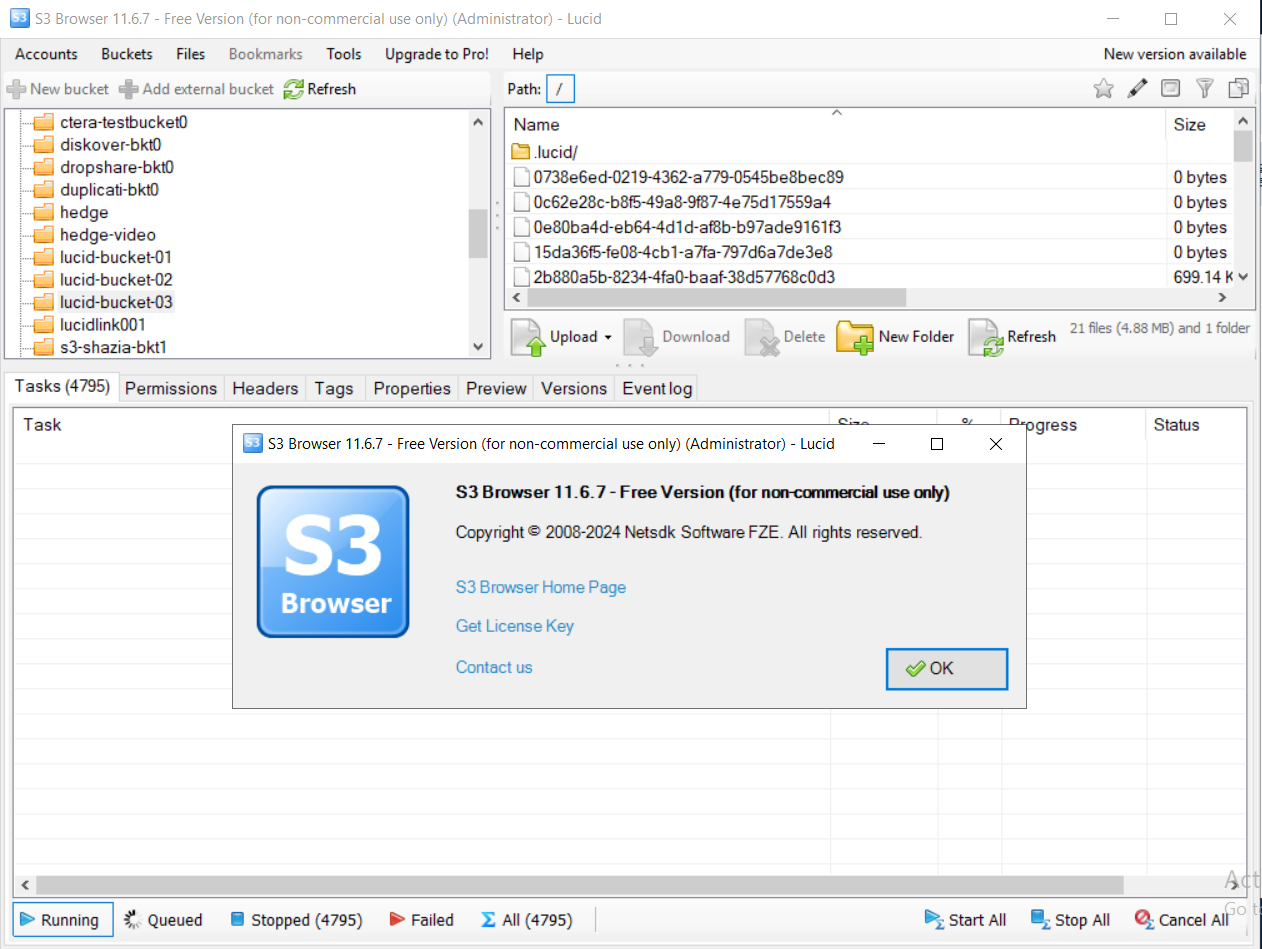Image resolution: width=1262 pixels, height=949 pixels.
Task: Open the Upgrade to Pro! menu
Action: point(437,54)
